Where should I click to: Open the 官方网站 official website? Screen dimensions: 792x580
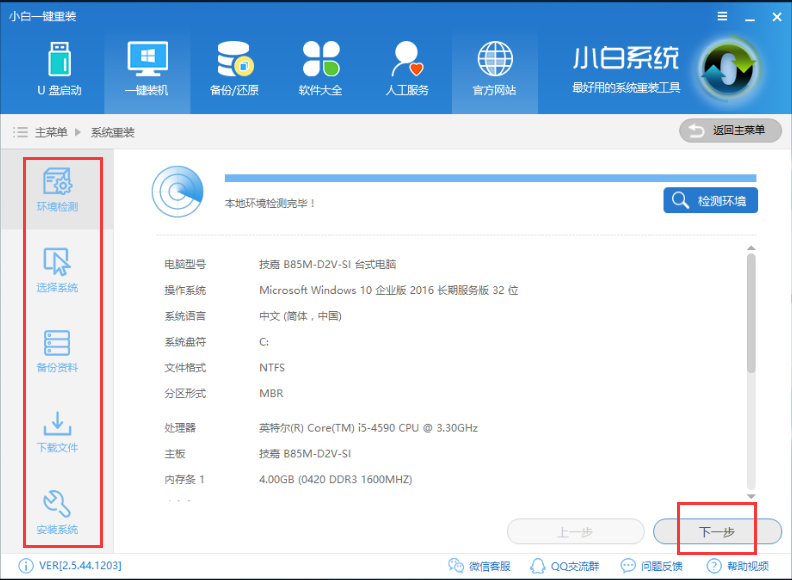point(494,68)
